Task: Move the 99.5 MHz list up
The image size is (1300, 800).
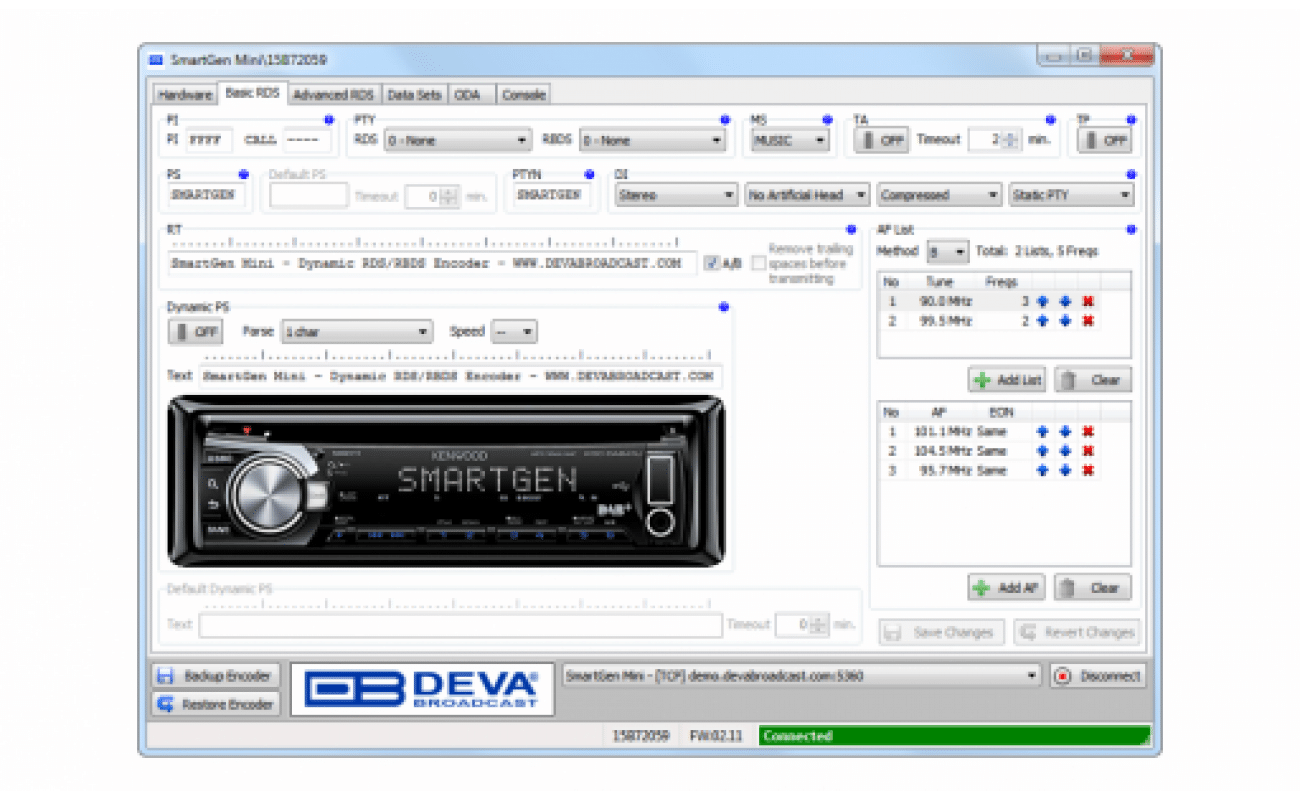Action: click(1043, 321)
